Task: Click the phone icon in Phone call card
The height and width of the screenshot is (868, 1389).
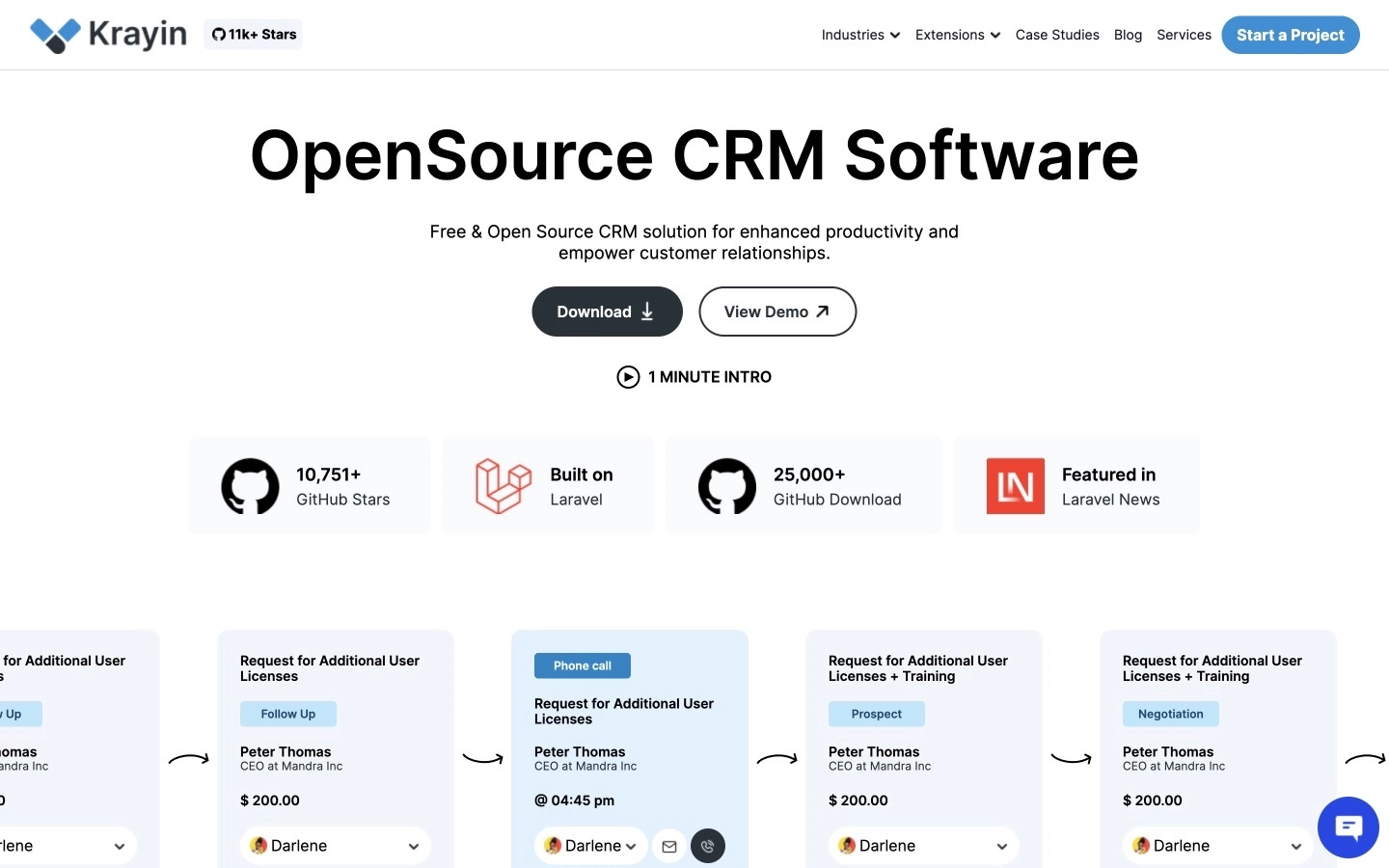Action: point(708,847)
